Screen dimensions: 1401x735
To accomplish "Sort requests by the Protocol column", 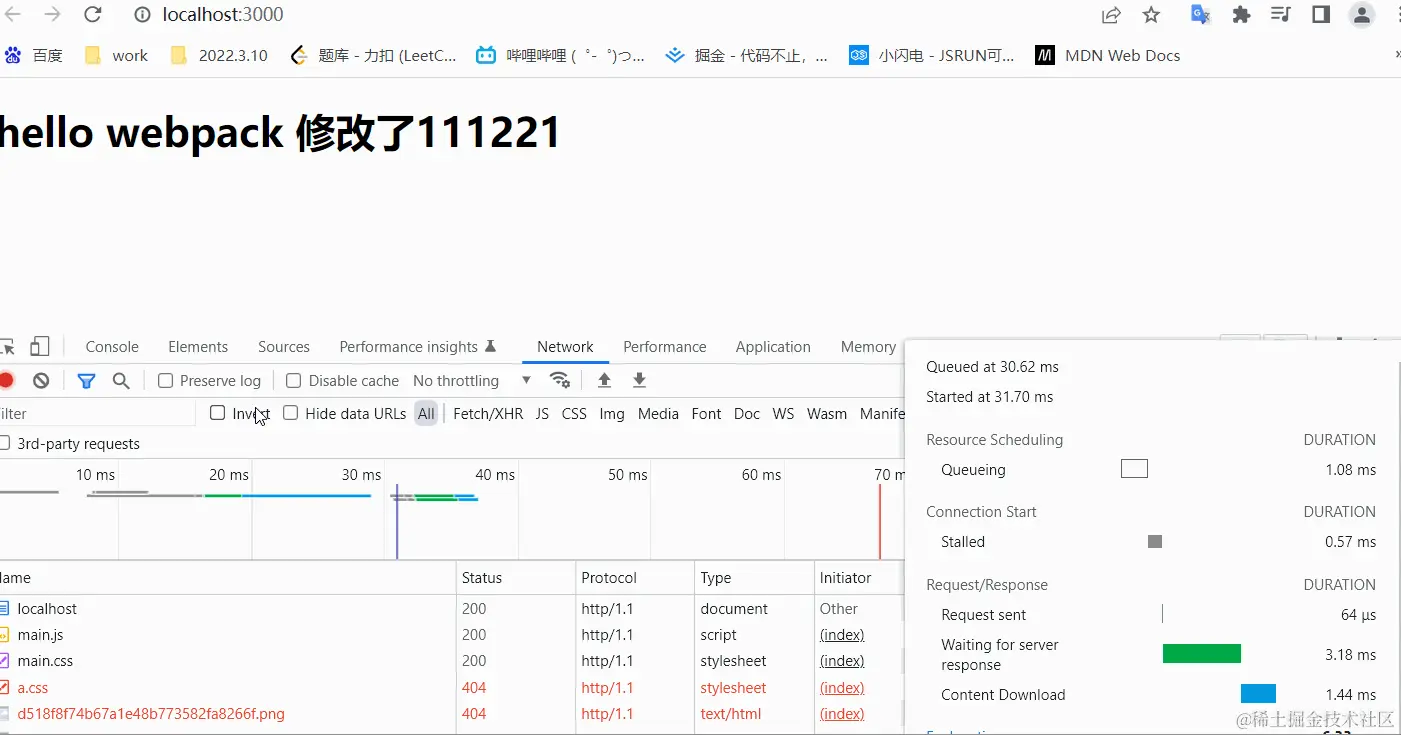I will pyautogui.click(x=635, y=578).
